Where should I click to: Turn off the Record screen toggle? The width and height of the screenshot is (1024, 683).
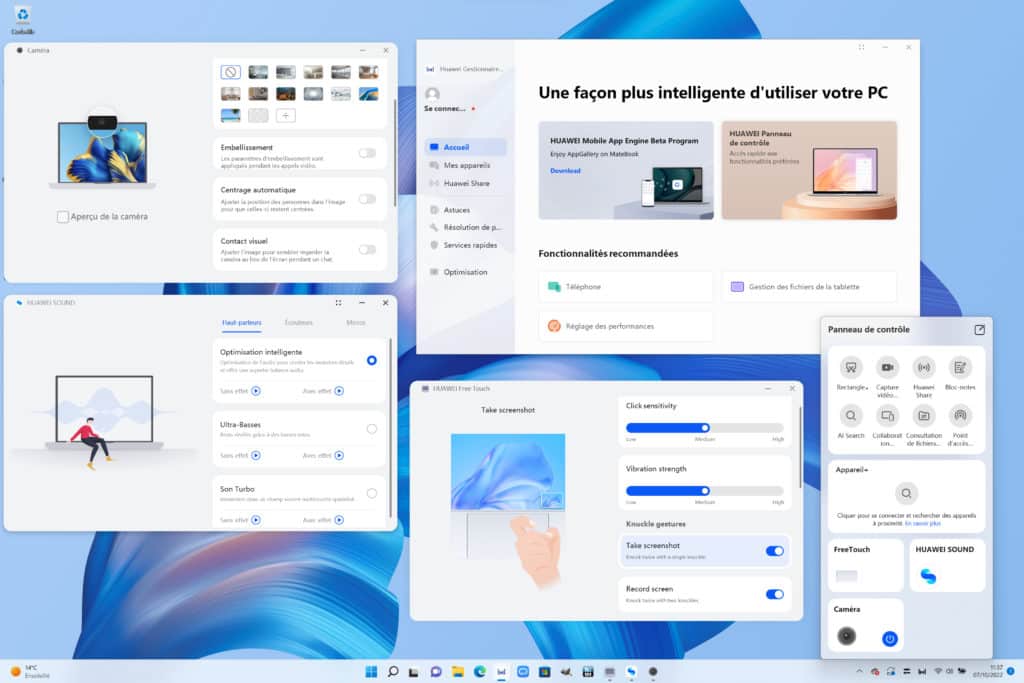(775, 594)
